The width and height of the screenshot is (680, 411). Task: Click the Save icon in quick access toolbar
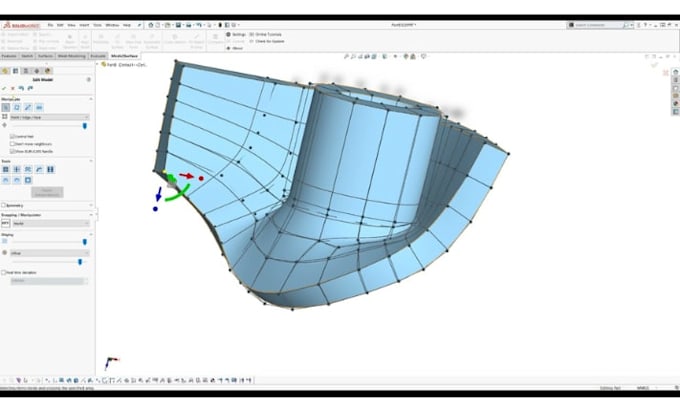178,25
